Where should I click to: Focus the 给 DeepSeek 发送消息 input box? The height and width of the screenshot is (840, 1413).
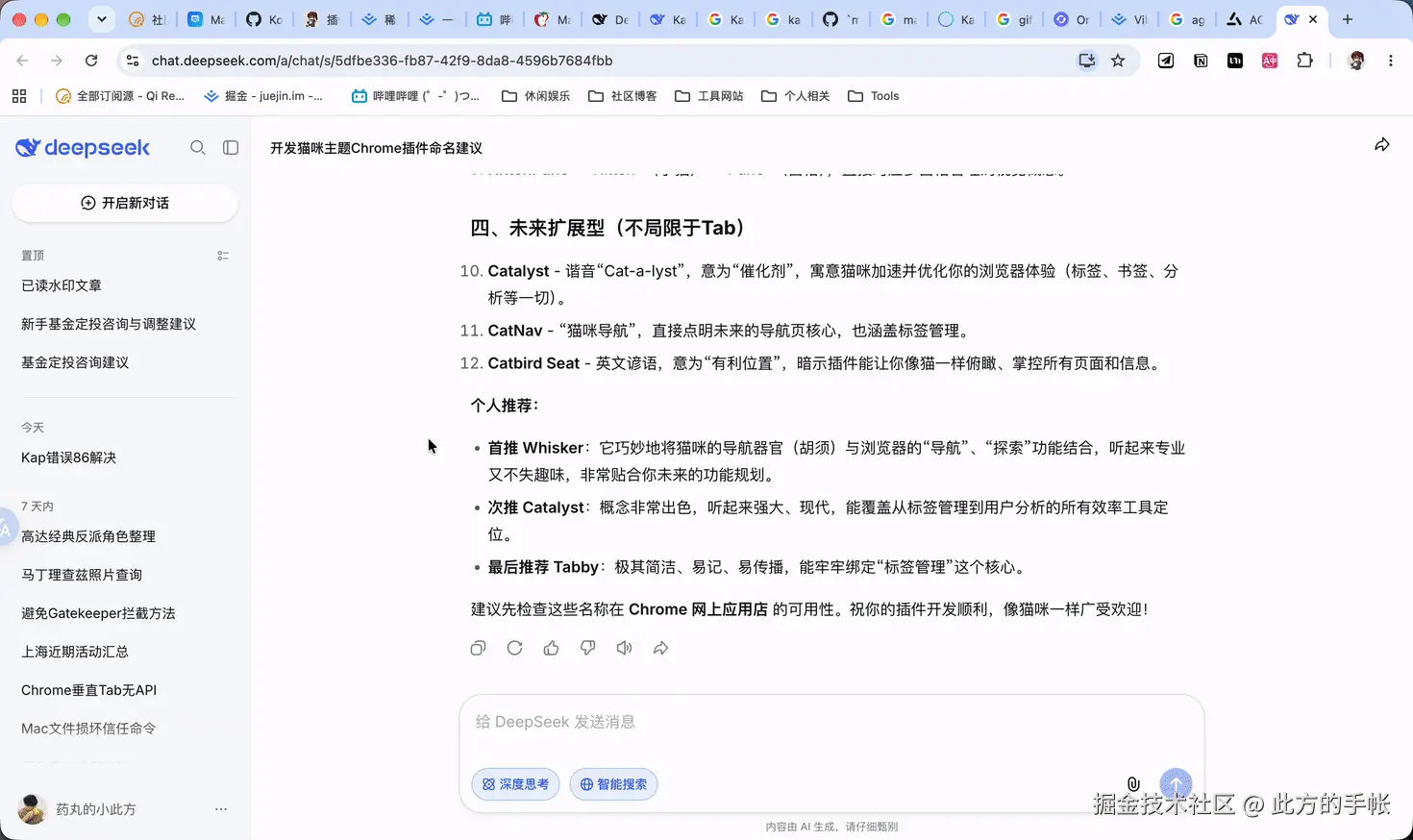click(831, 722)
